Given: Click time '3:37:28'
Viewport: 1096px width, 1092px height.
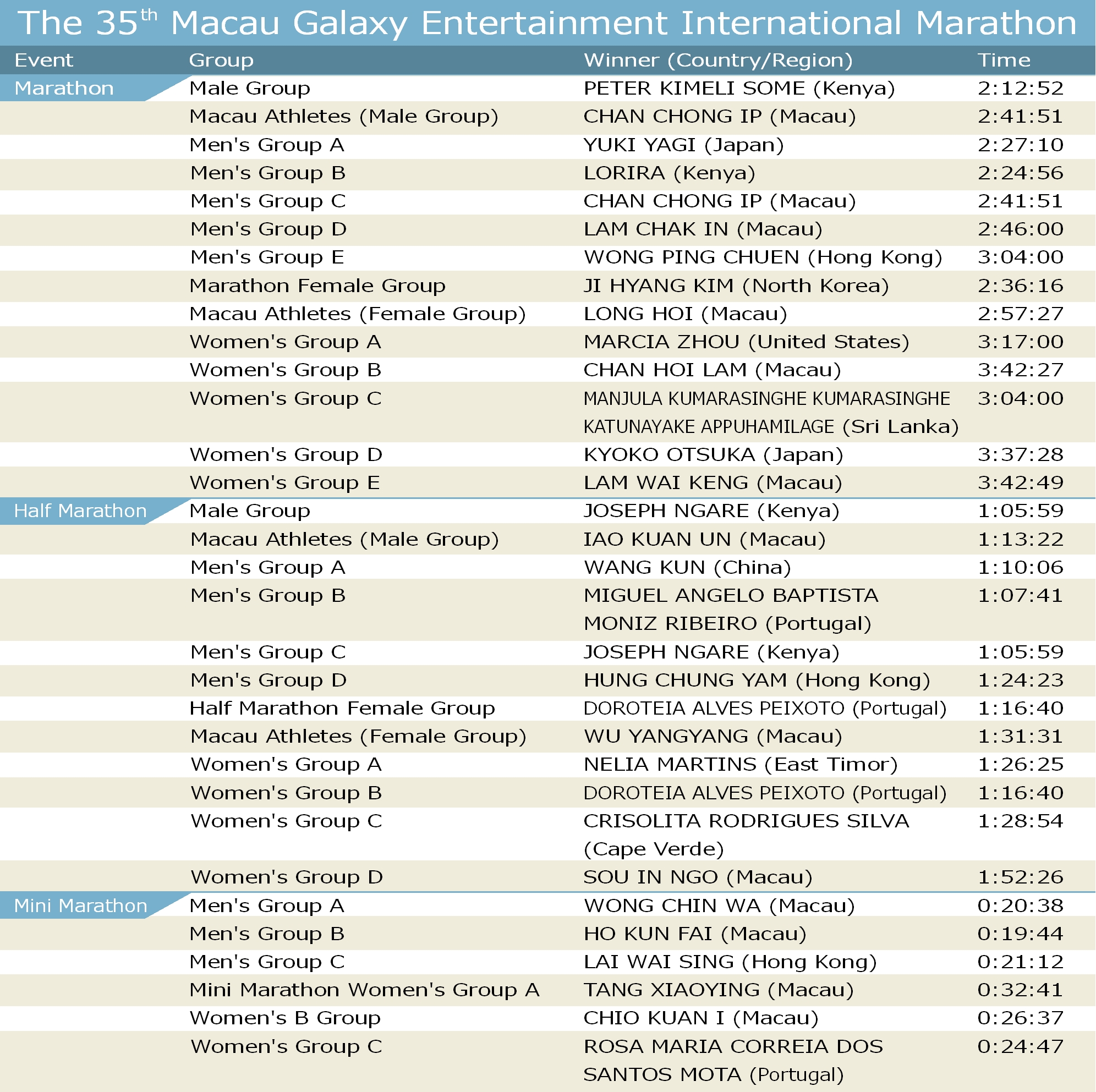Looking at the screenshot, I should (x=1021, y=454).
